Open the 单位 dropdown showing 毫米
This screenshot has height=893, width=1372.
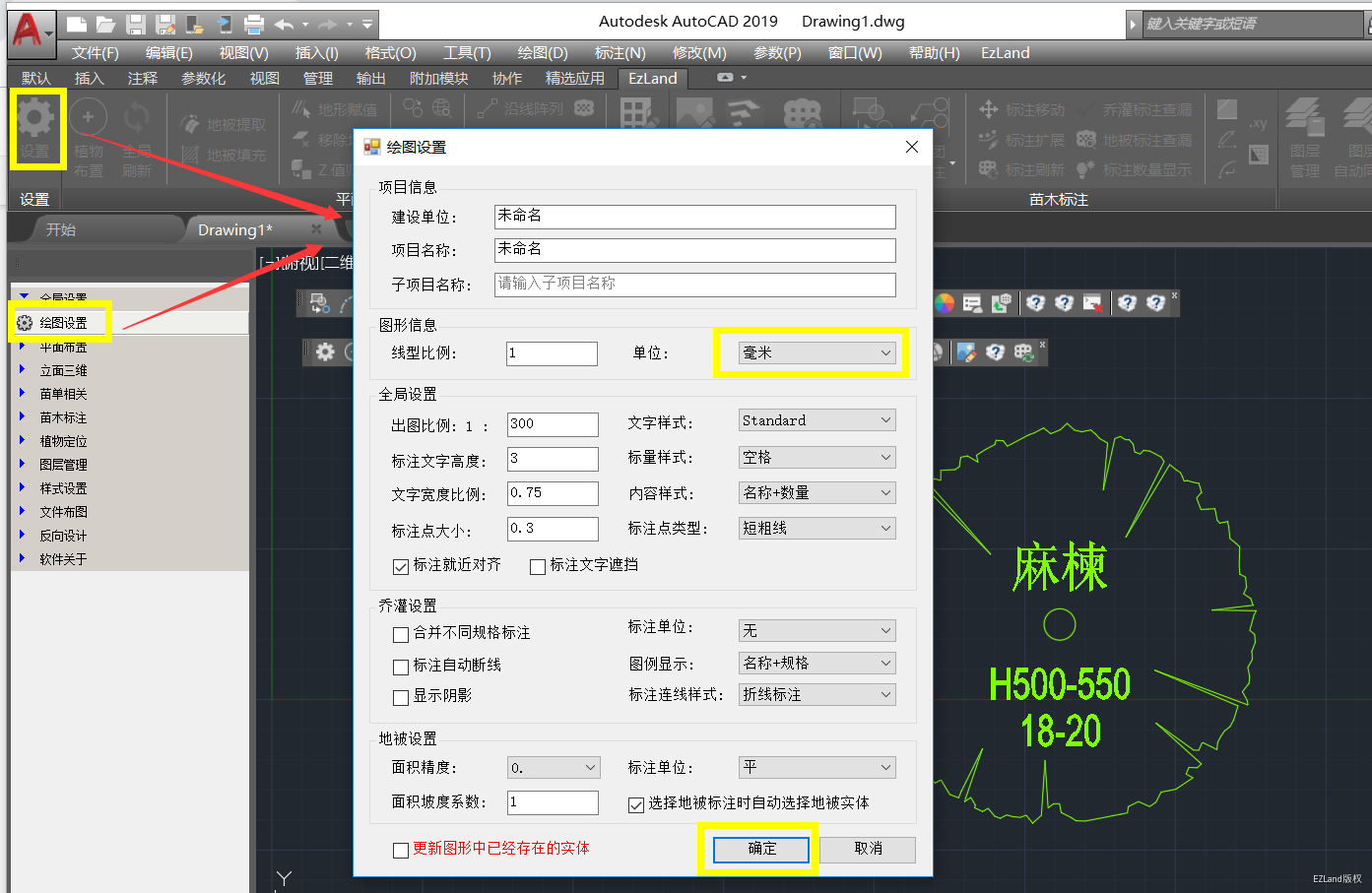click(x=817, y=352)
